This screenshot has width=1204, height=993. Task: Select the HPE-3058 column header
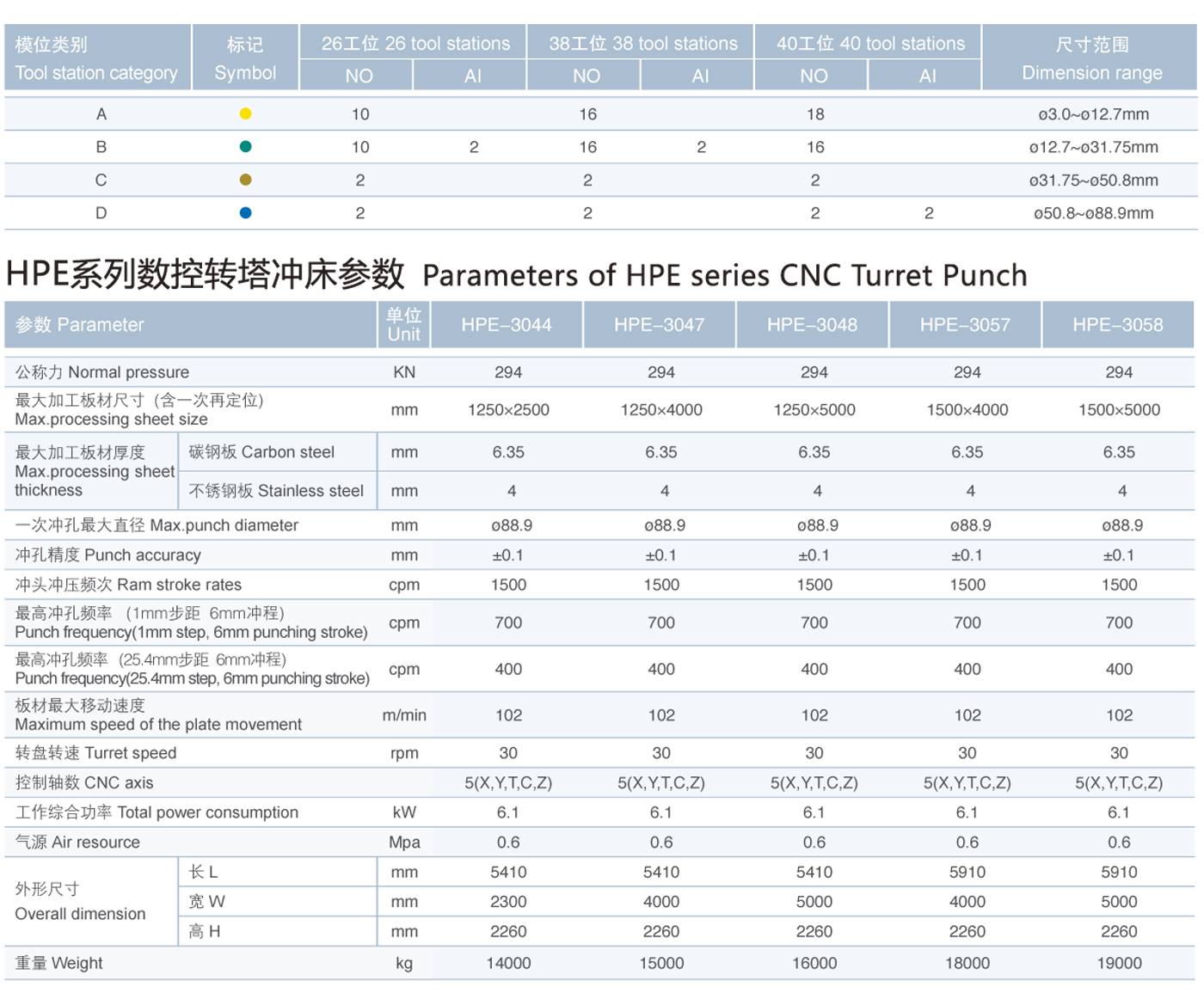1117,325
